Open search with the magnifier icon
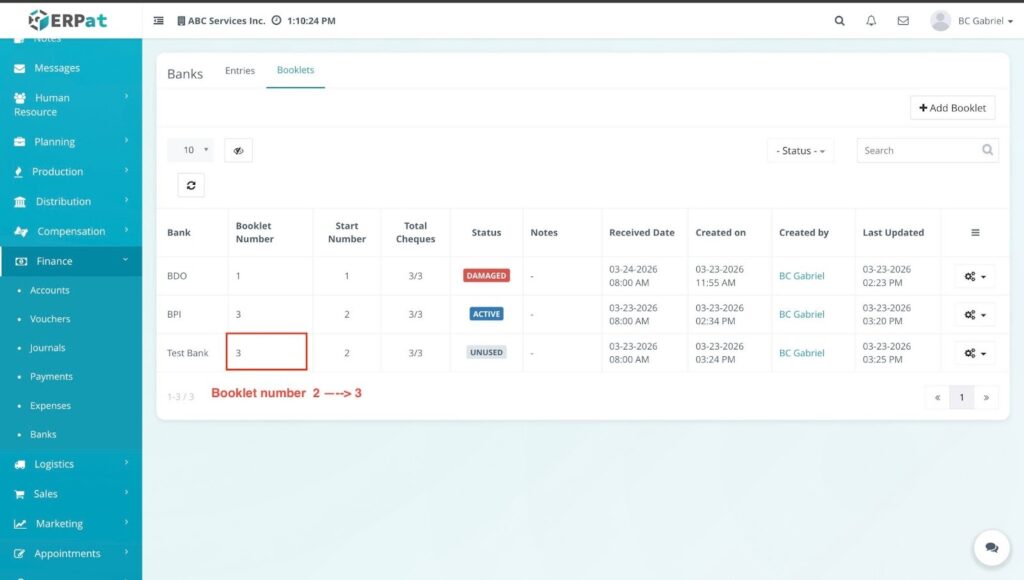The image size is (1024, 580). 839,21
